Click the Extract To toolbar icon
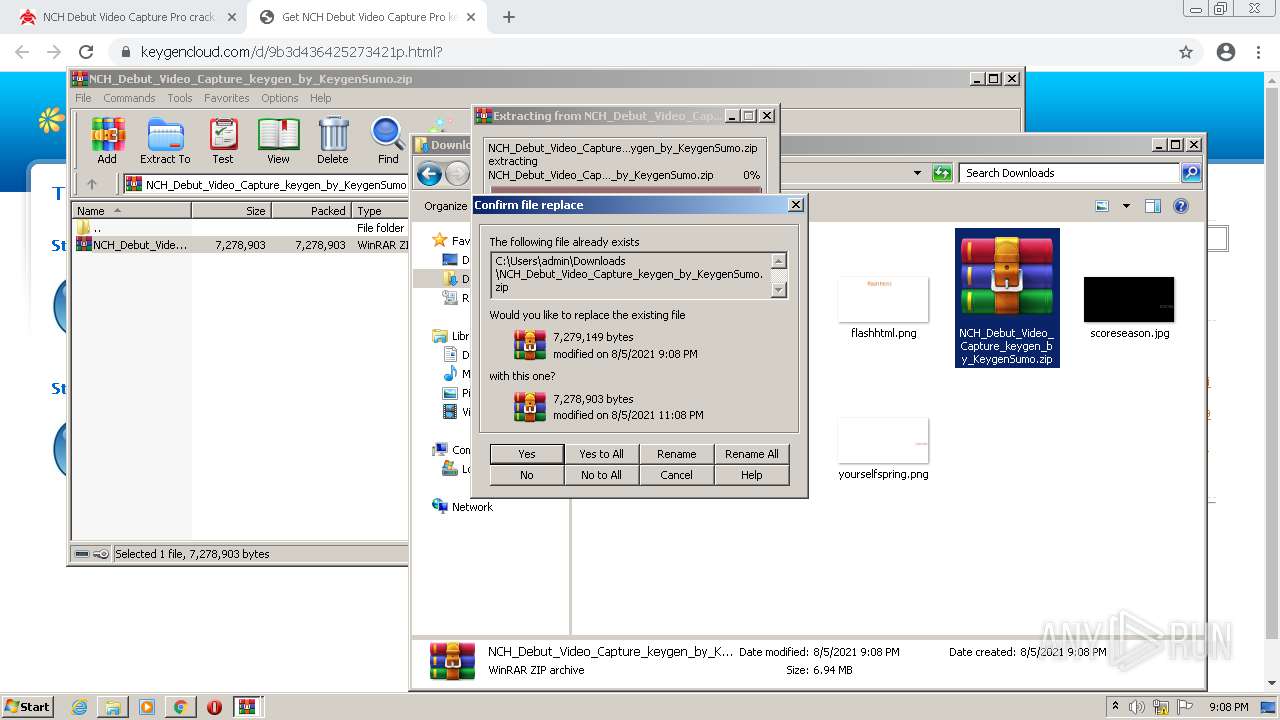 [165, 140]
